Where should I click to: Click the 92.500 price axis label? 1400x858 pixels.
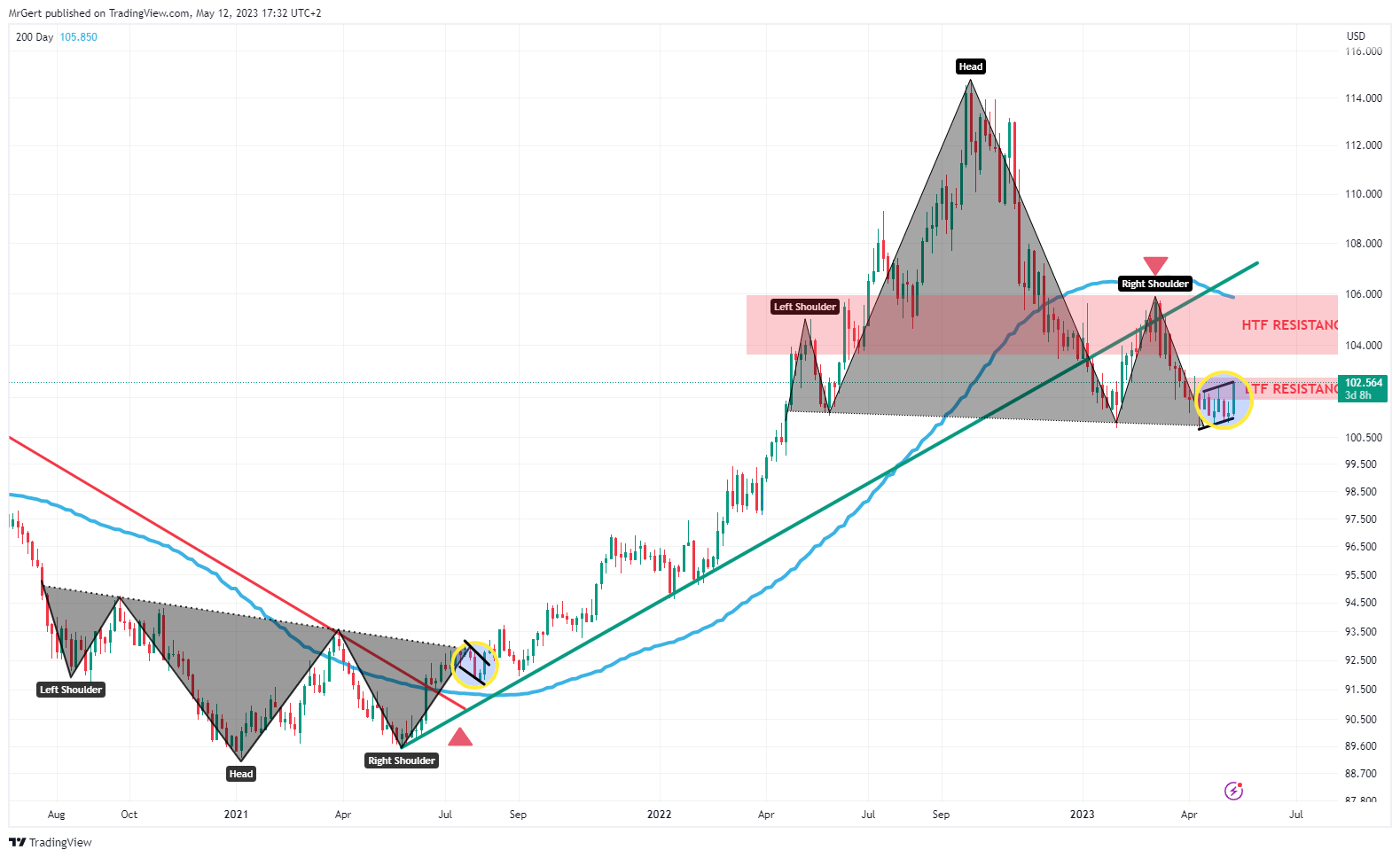(1361, 660)
